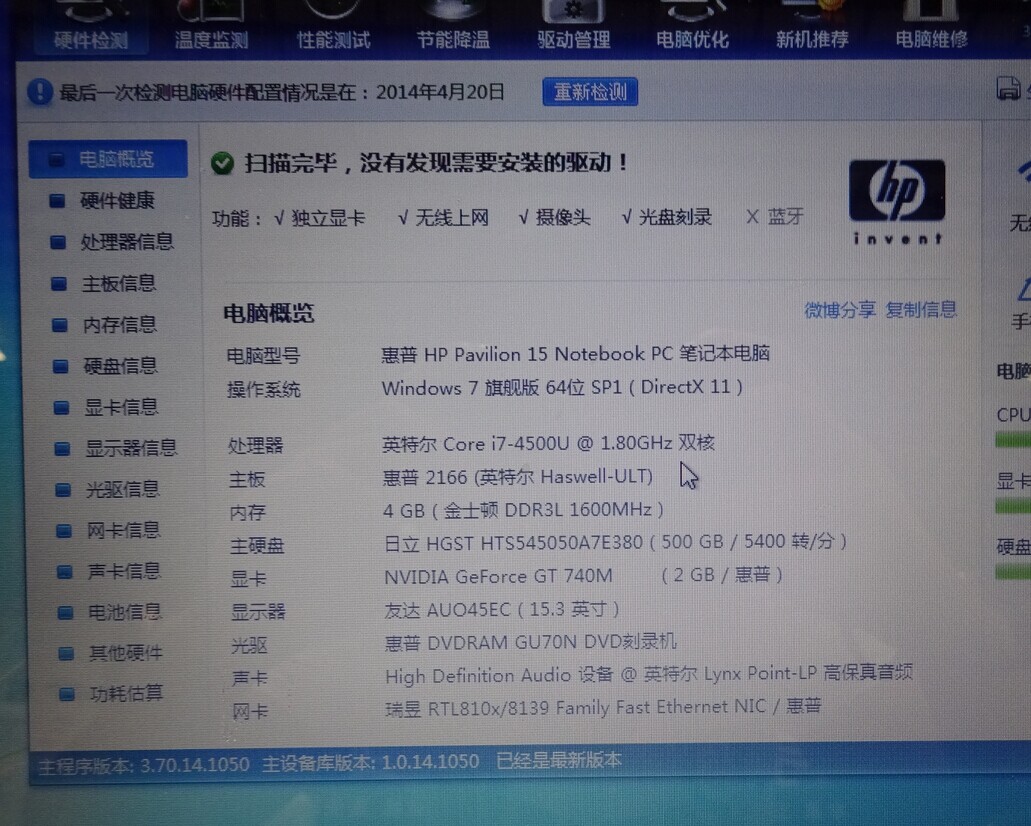Open 硬件健康 hardware health section

click(x=116, y=201)
